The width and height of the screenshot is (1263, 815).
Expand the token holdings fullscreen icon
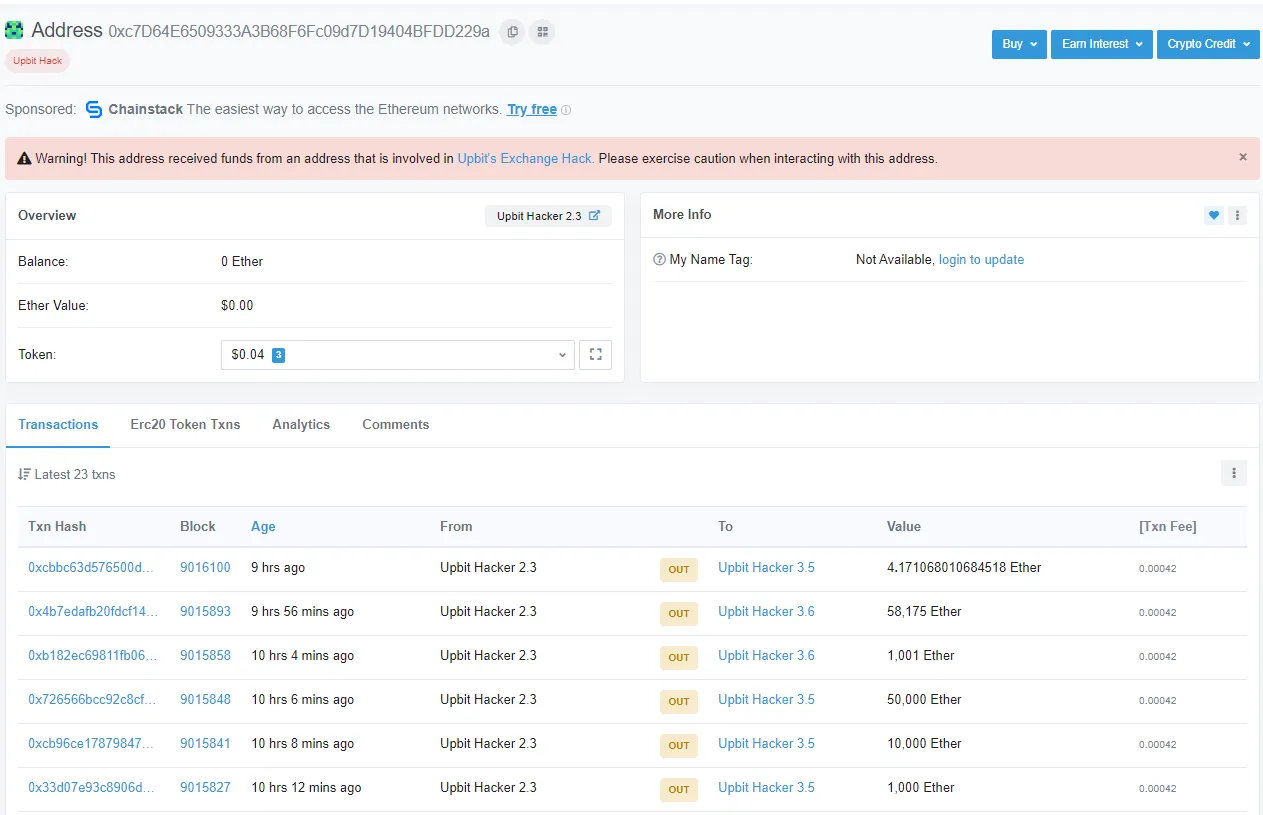596,354
